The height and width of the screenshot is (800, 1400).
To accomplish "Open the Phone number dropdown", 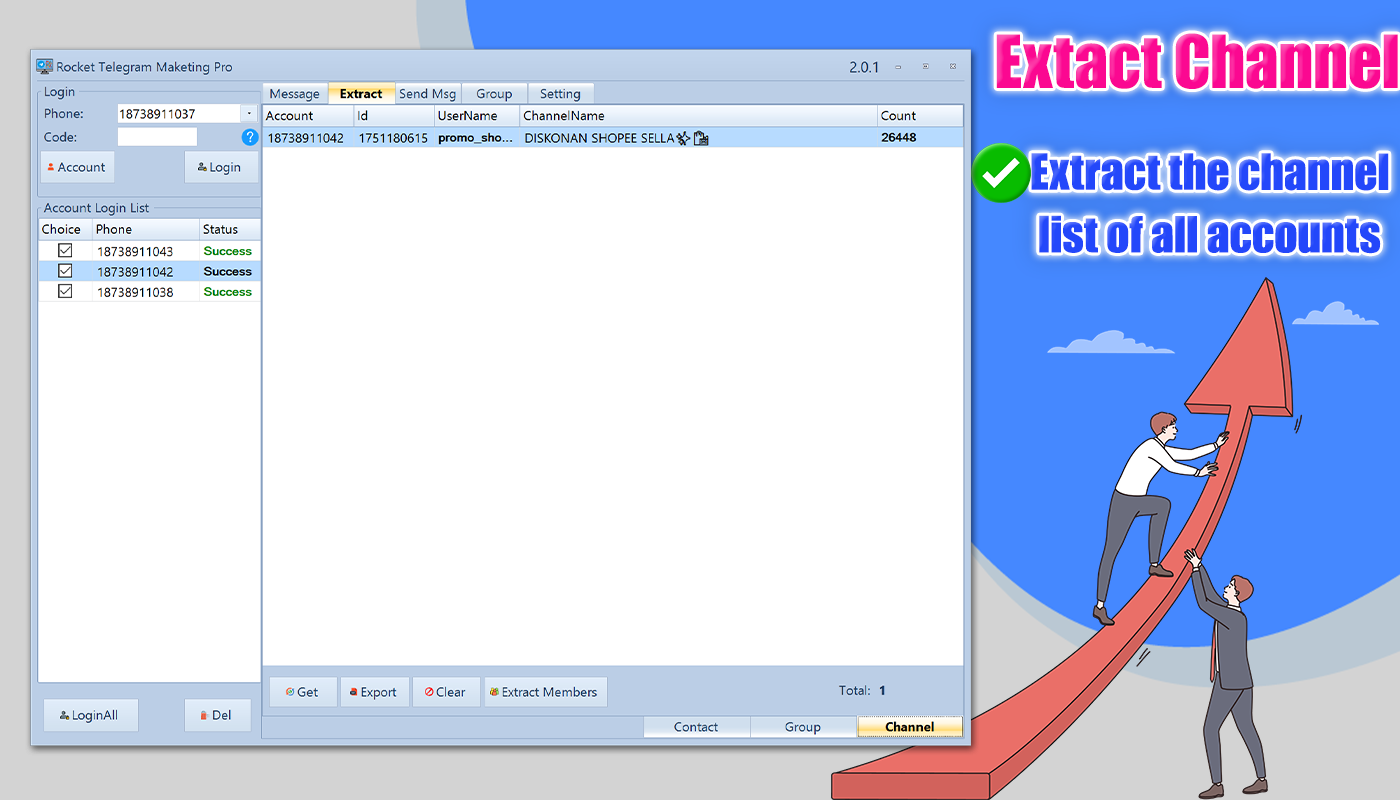I will coord(248,113).
